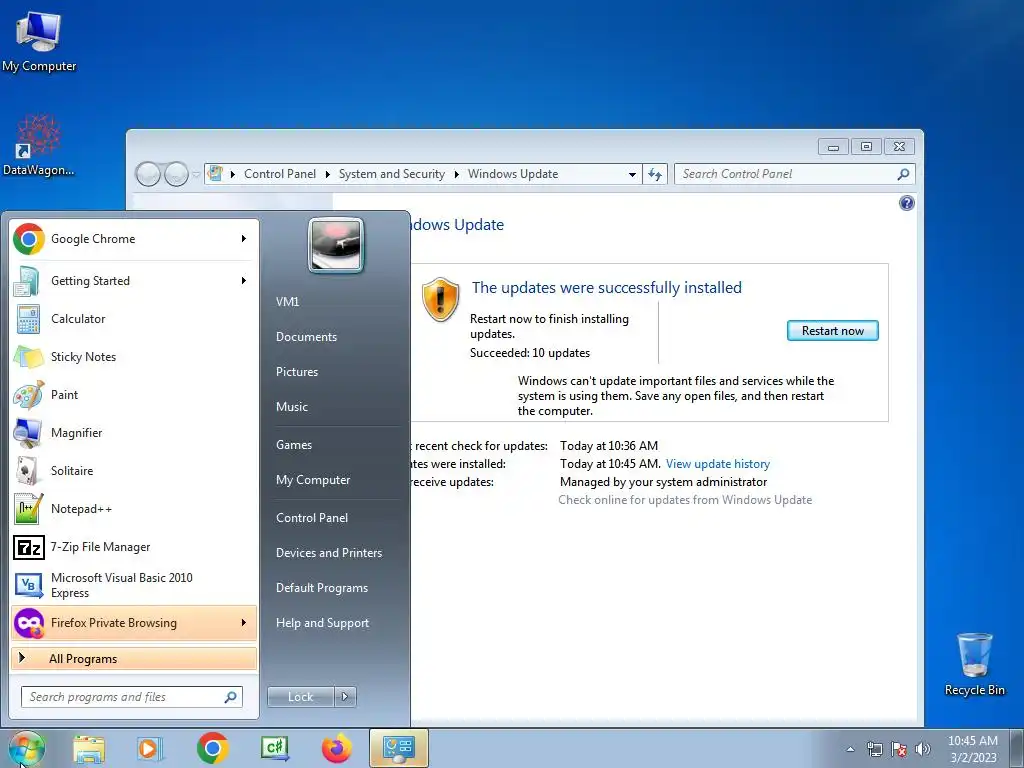This screenshot has height=768, width=1024.
Task: Open Default Programs
Action: click(322, 588)
